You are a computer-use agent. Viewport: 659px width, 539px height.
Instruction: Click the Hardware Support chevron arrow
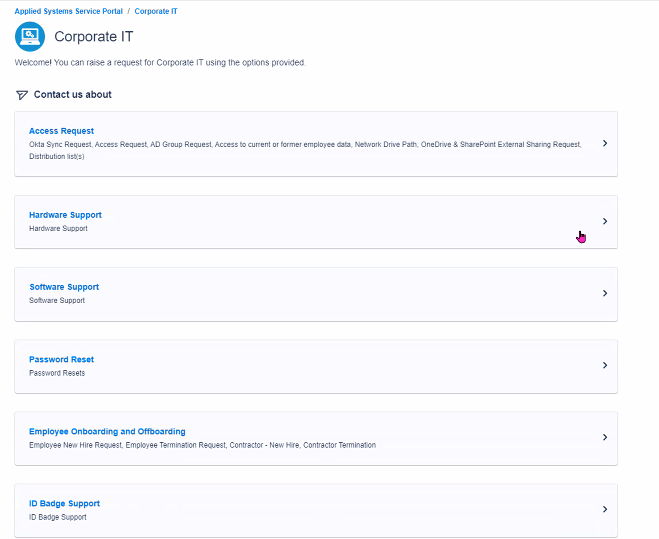tap(605, 221)
